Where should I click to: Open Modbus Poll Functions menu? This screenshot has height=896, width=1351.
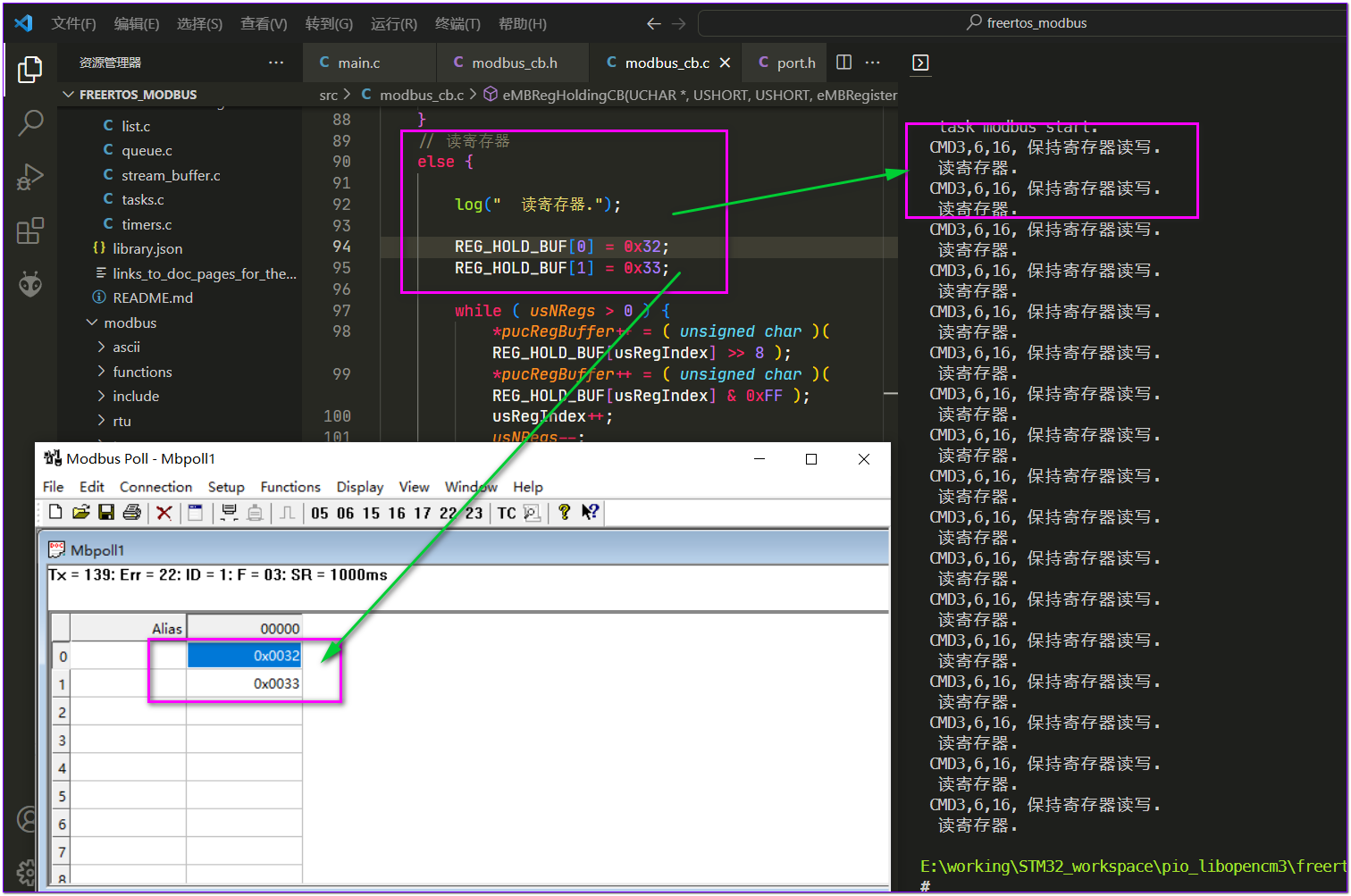click(290, 487)
